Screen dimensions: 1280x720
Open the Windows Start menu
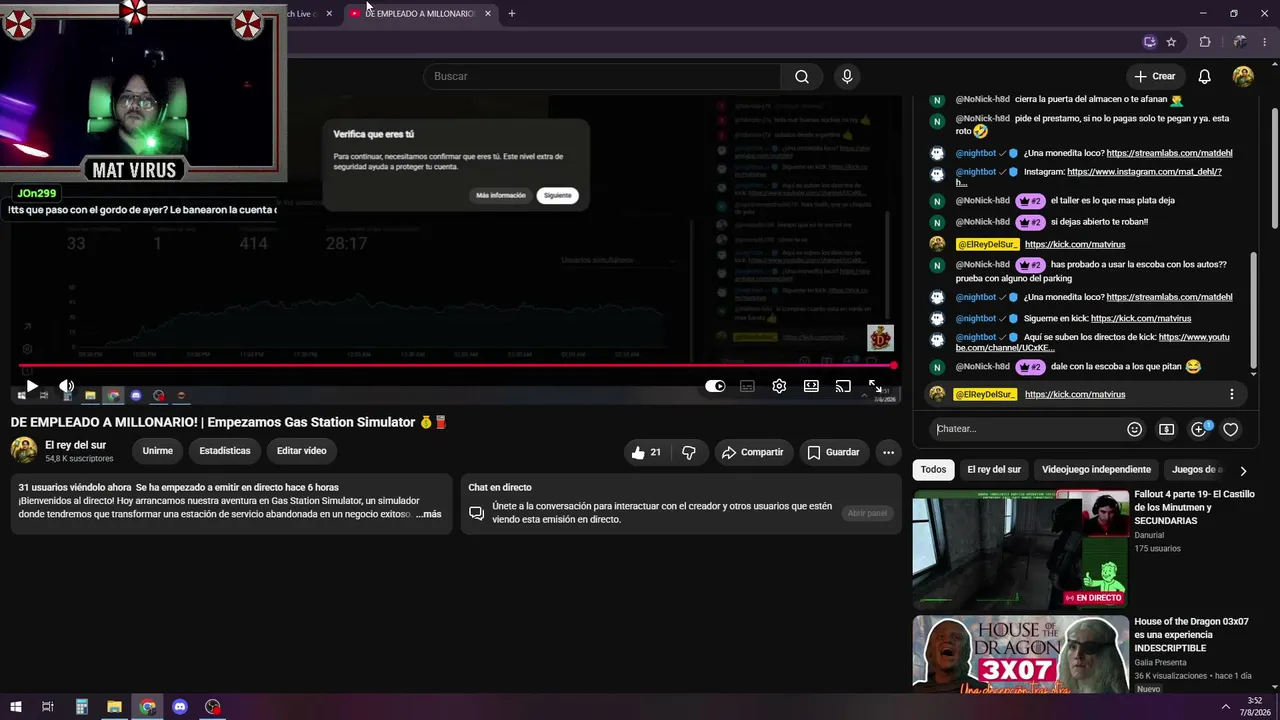pos(16,707)
